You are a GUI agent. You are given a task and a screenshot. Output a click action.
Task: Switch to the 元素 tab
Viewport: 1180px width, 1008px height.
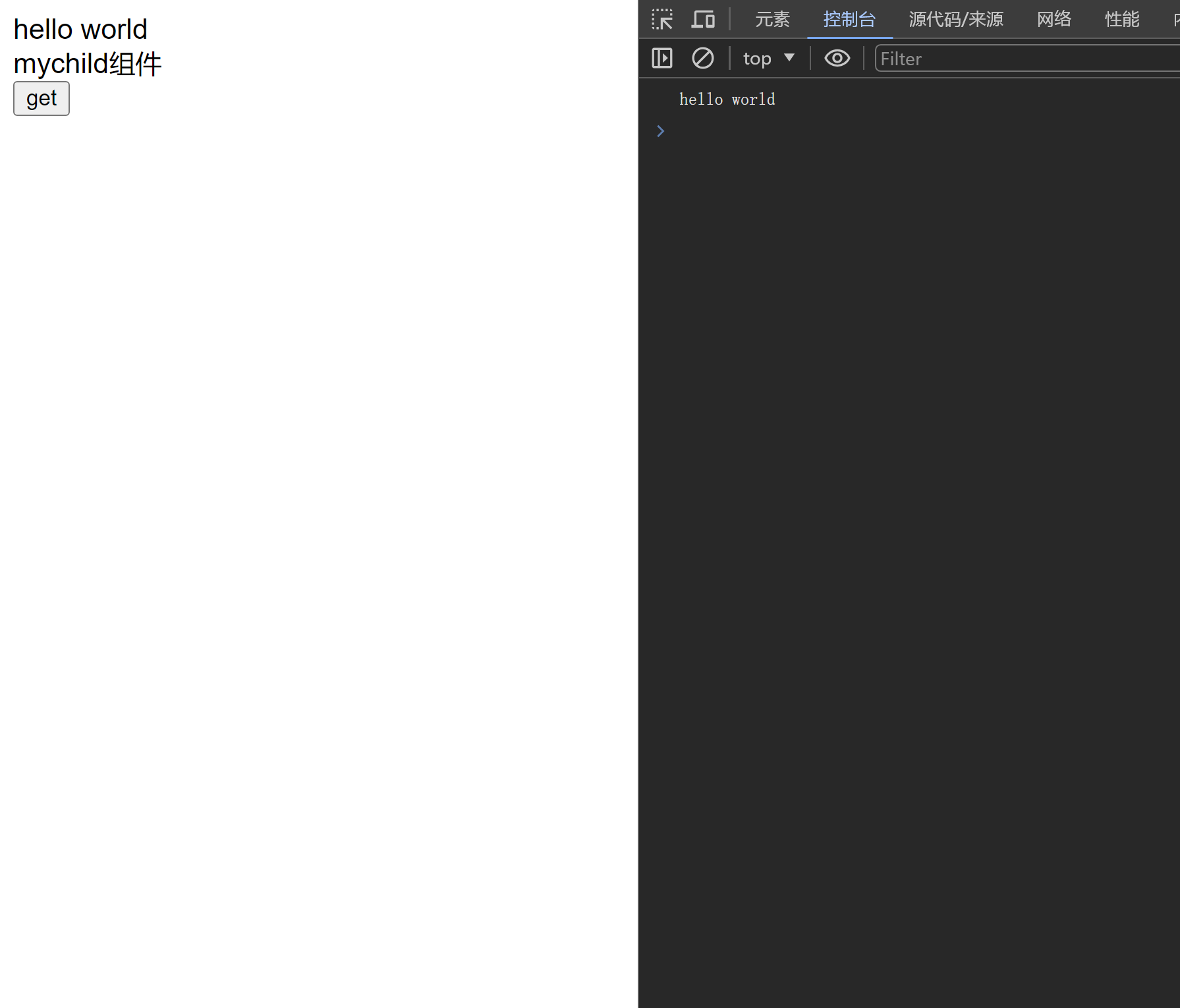772,19
